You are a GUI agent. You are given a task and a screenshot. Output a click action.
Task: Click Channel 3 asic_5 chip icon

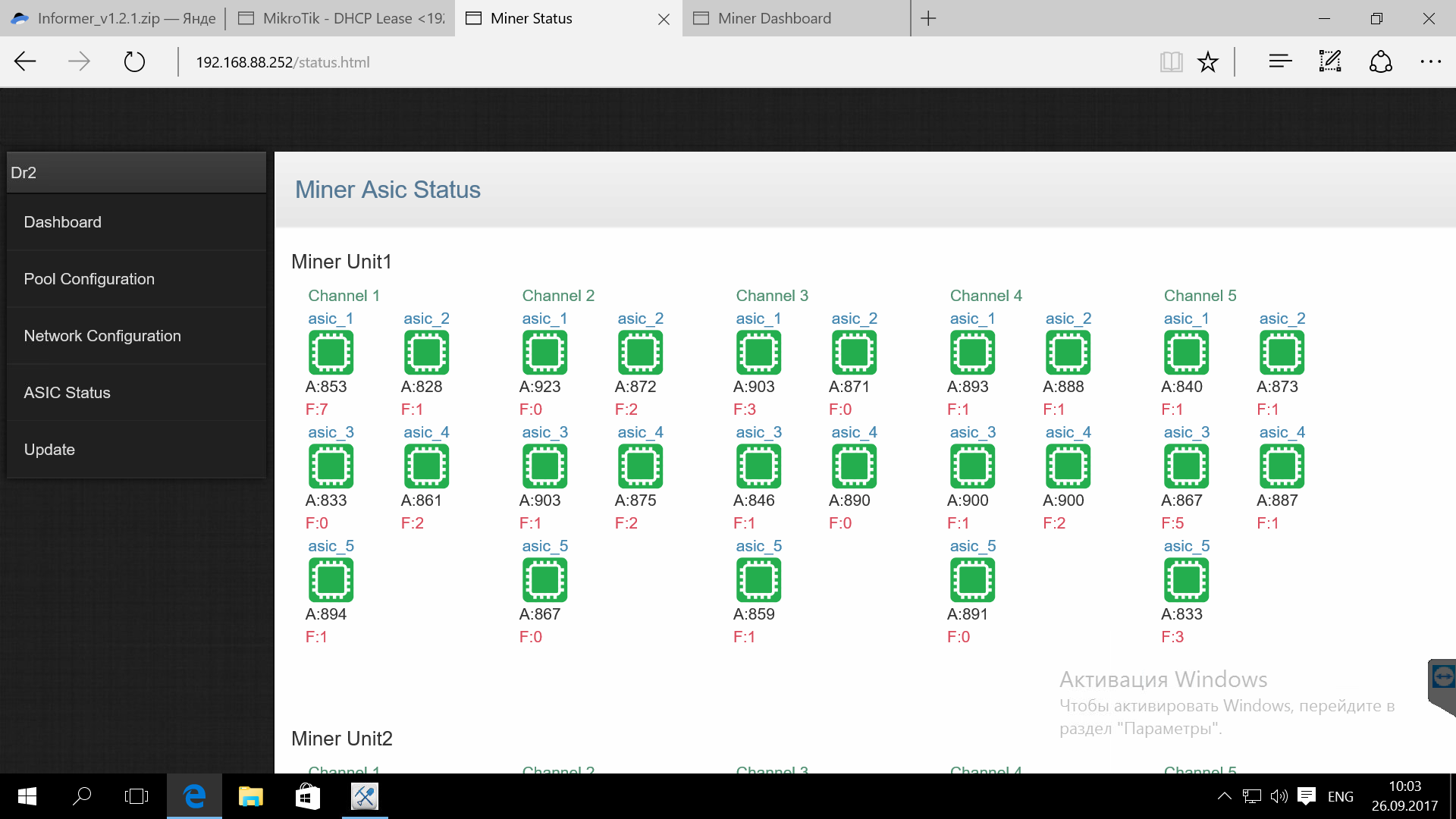[x=758, y=580]
